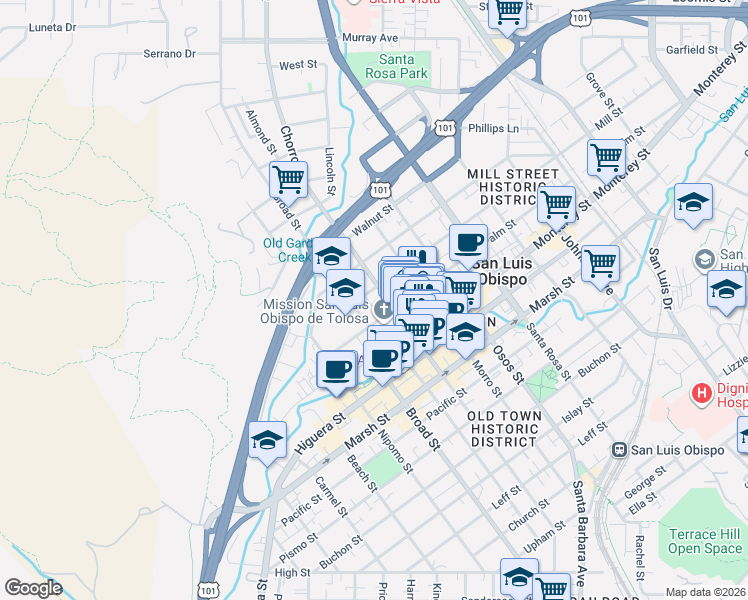The image size is (748, 600).
Task: Select the San Luis Obispo train station icon
Action: coord(619,450)
